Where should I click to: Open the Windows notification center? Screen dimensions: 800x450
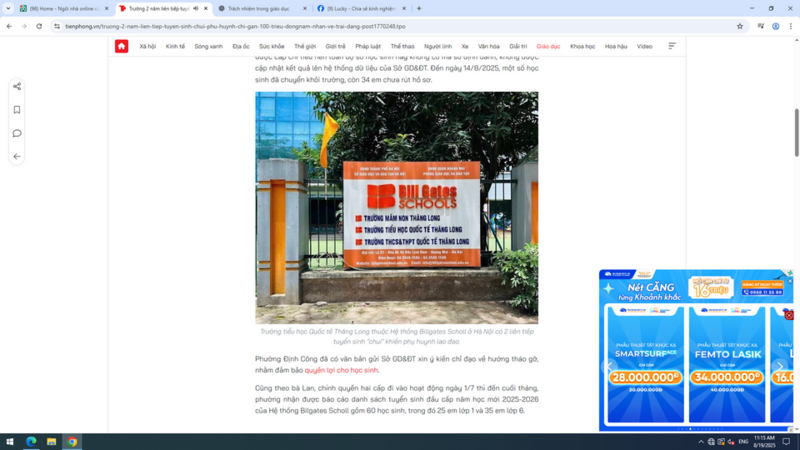pos(786,442)
